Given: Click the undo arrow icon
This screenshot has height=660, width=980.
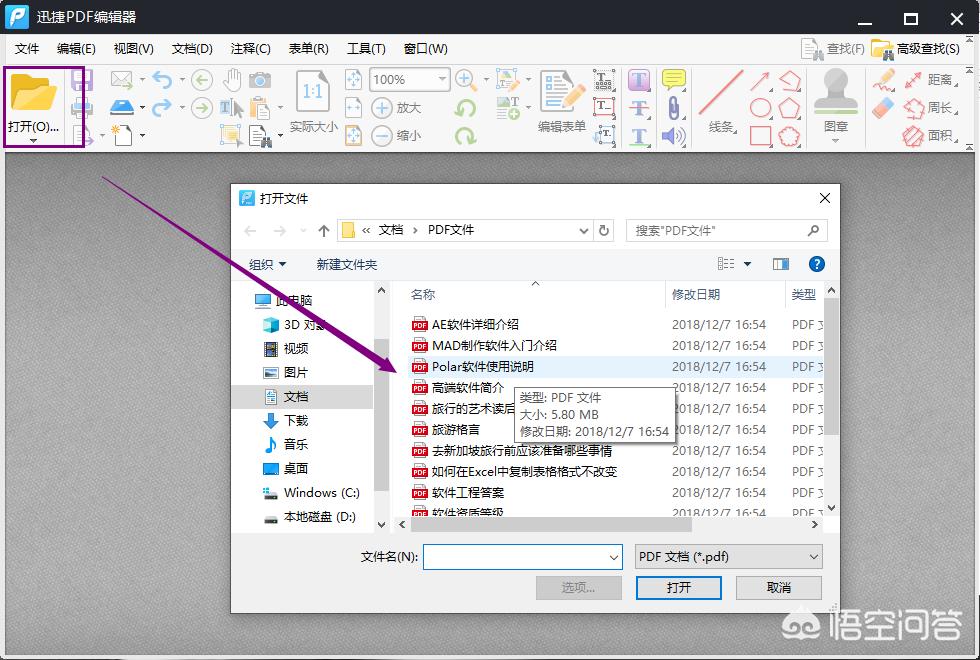Looking at the screenshot, I should (x=160, y=80).
